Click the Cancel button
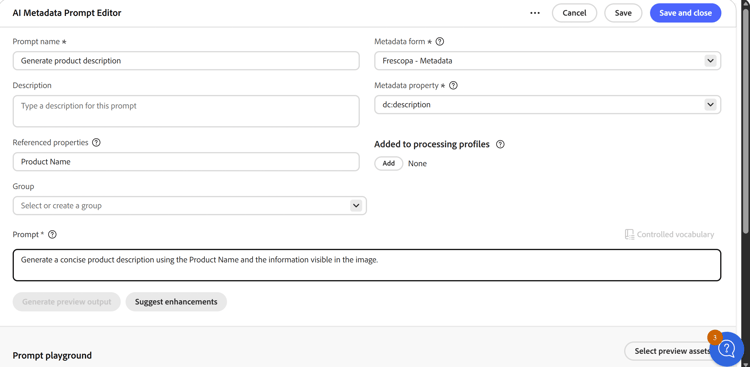The width and height of the screenshot is (750, 367). pos(574,13)
